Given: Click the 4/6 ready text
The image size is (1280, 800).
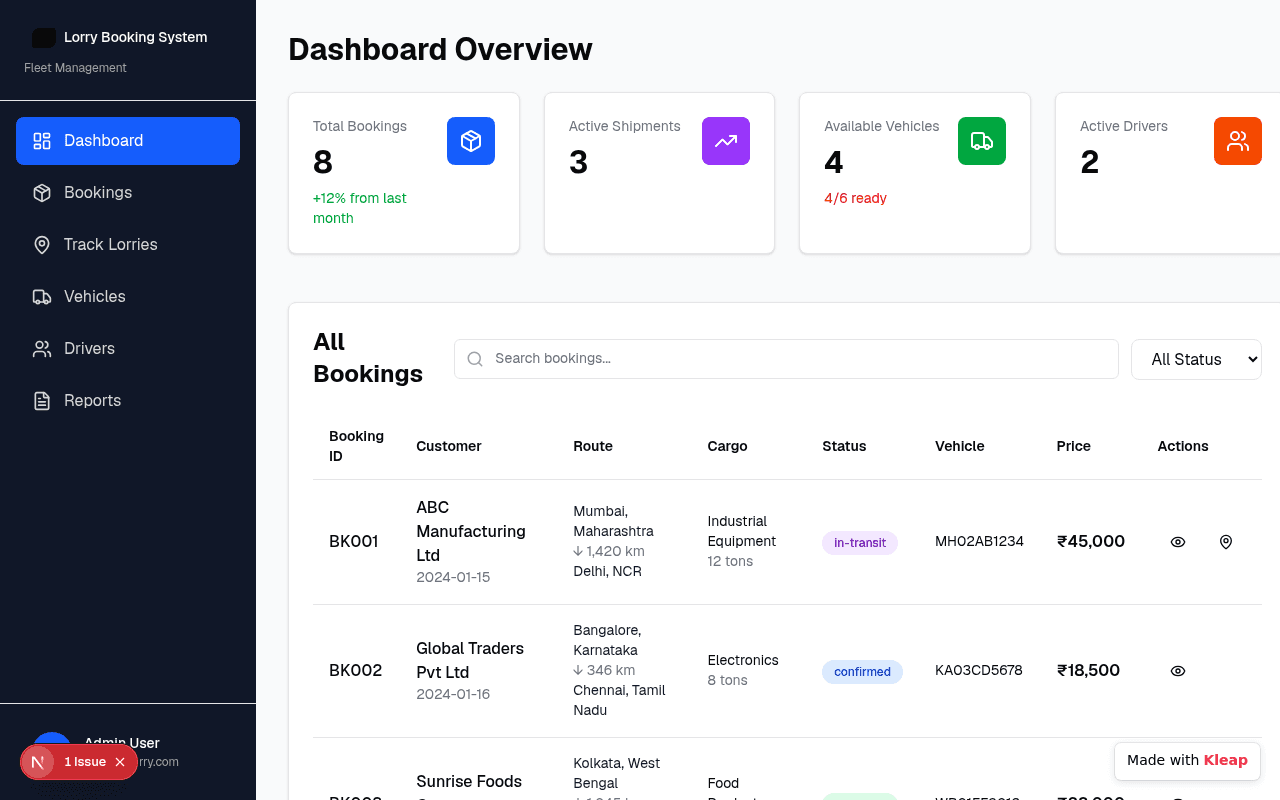Looking at the screenshot, I should coord(855,199).
